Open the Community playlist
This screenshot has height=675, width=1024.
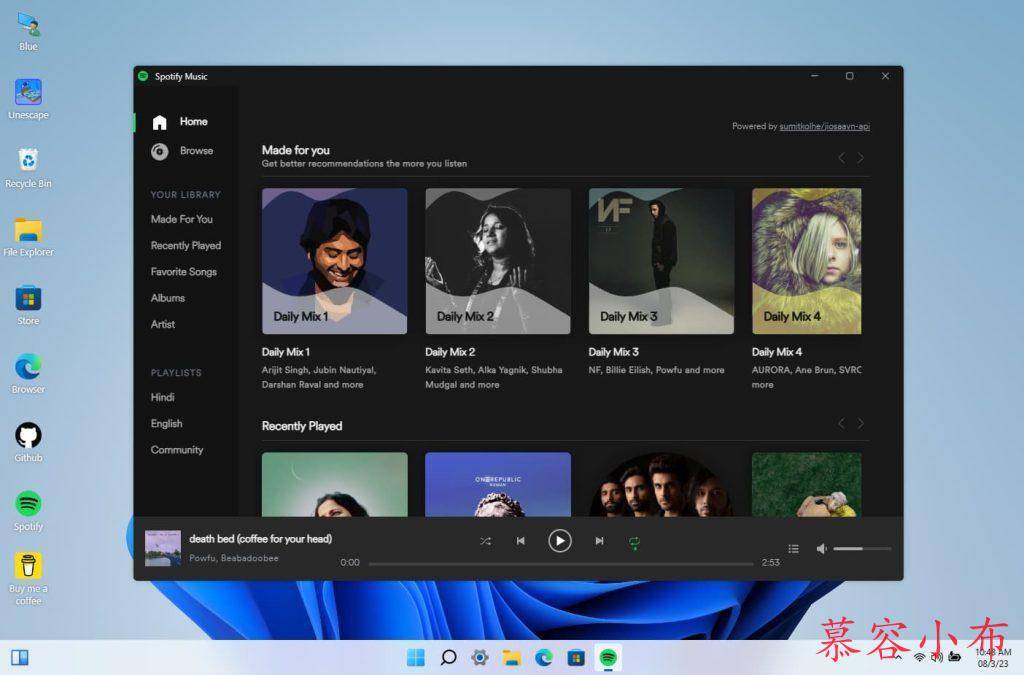(x=177, y=450)
